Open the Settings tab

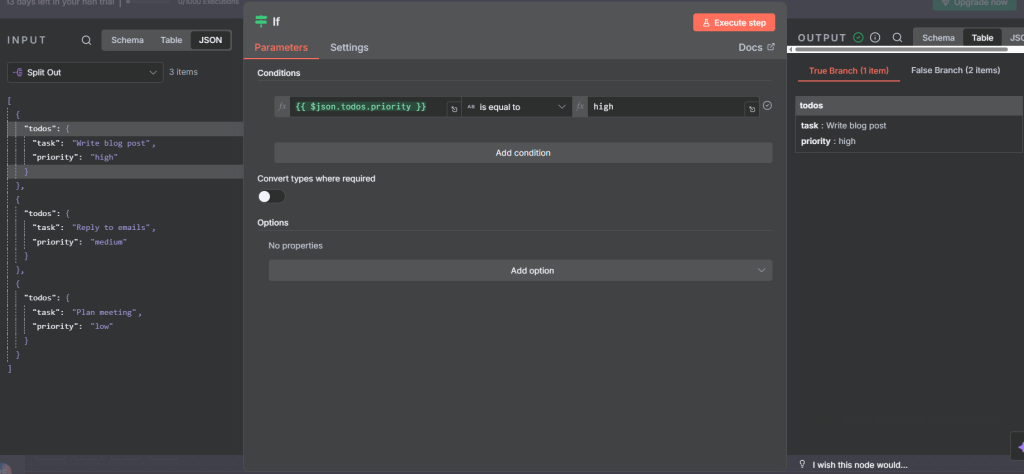tap(349, 48)
